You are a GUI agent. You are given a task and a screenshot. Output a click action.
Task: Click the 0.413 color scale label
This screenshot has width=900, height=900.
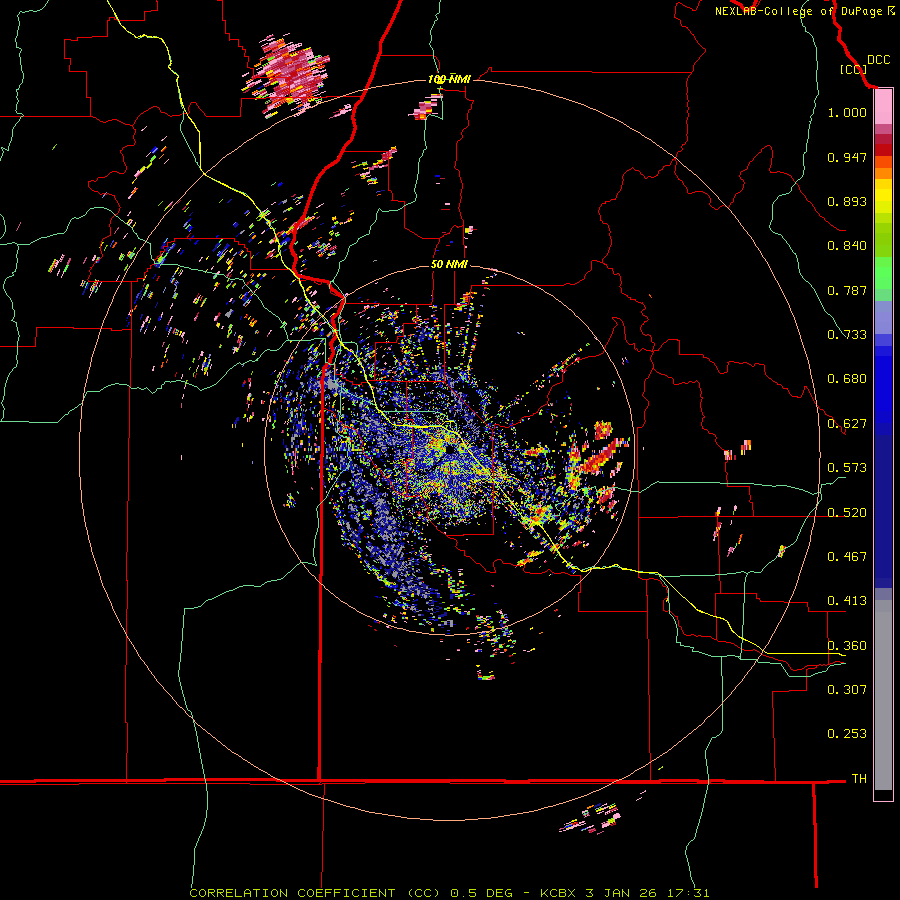847,601
